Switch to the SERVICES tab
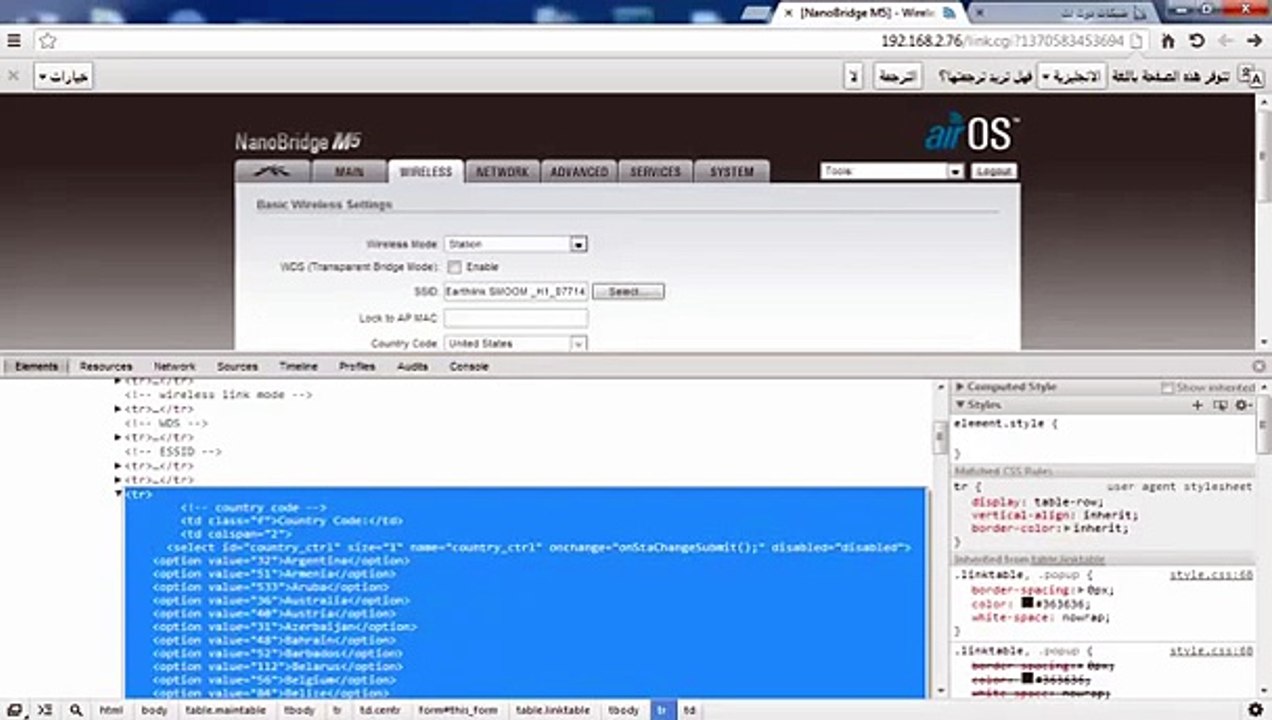 coord(655,172)
